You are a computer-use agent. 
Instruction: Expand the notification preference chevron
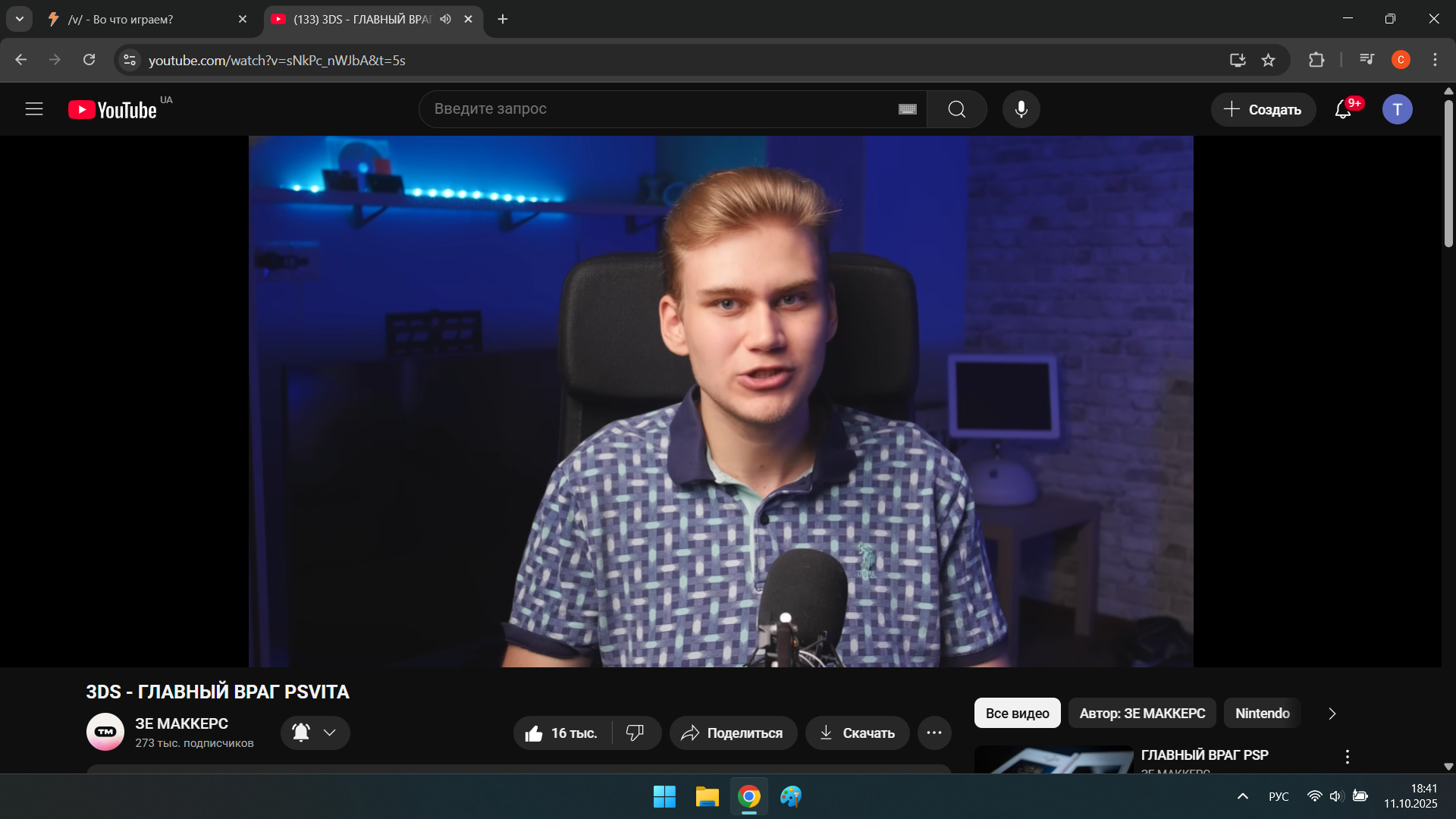click(329, 733)
